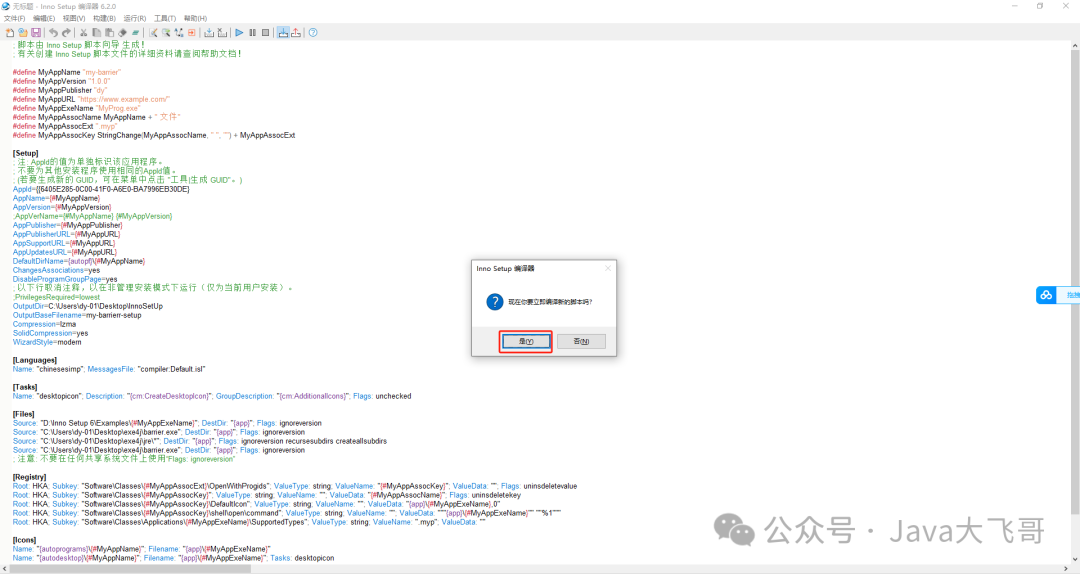1080x574 pixels.
Task: Click the DefaultDirName= line
Action: pyautogui.click(x=79, y=261)
